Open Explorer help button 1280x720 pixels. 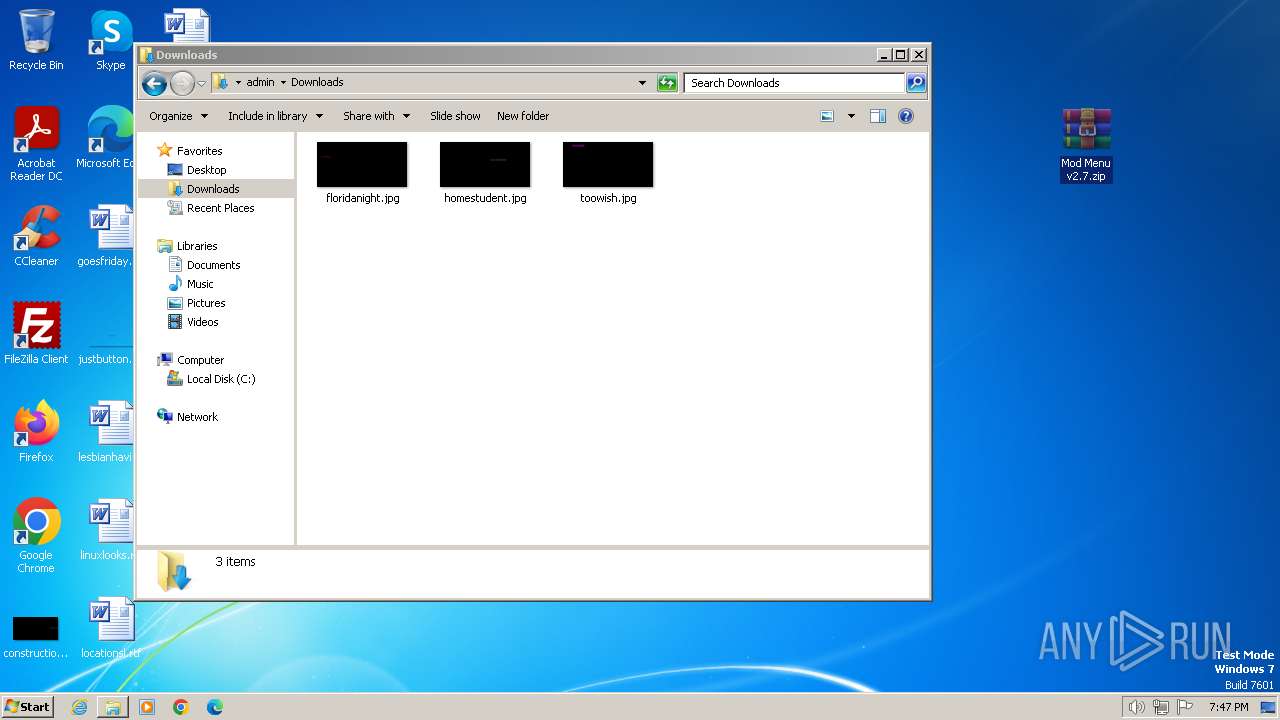pos(906,116)
